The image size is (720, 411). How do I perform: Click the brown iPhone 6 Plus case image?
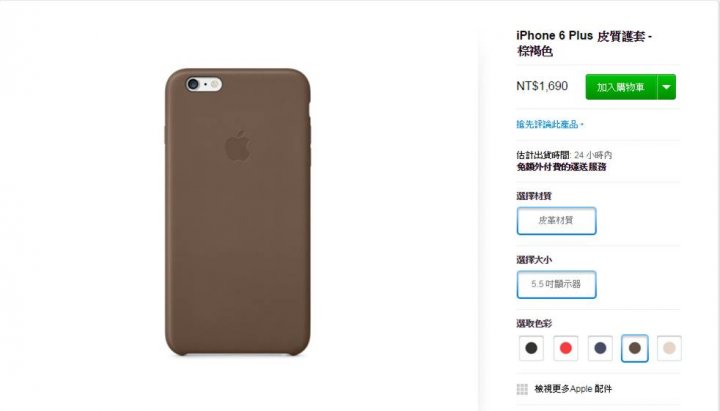(238, 212)
